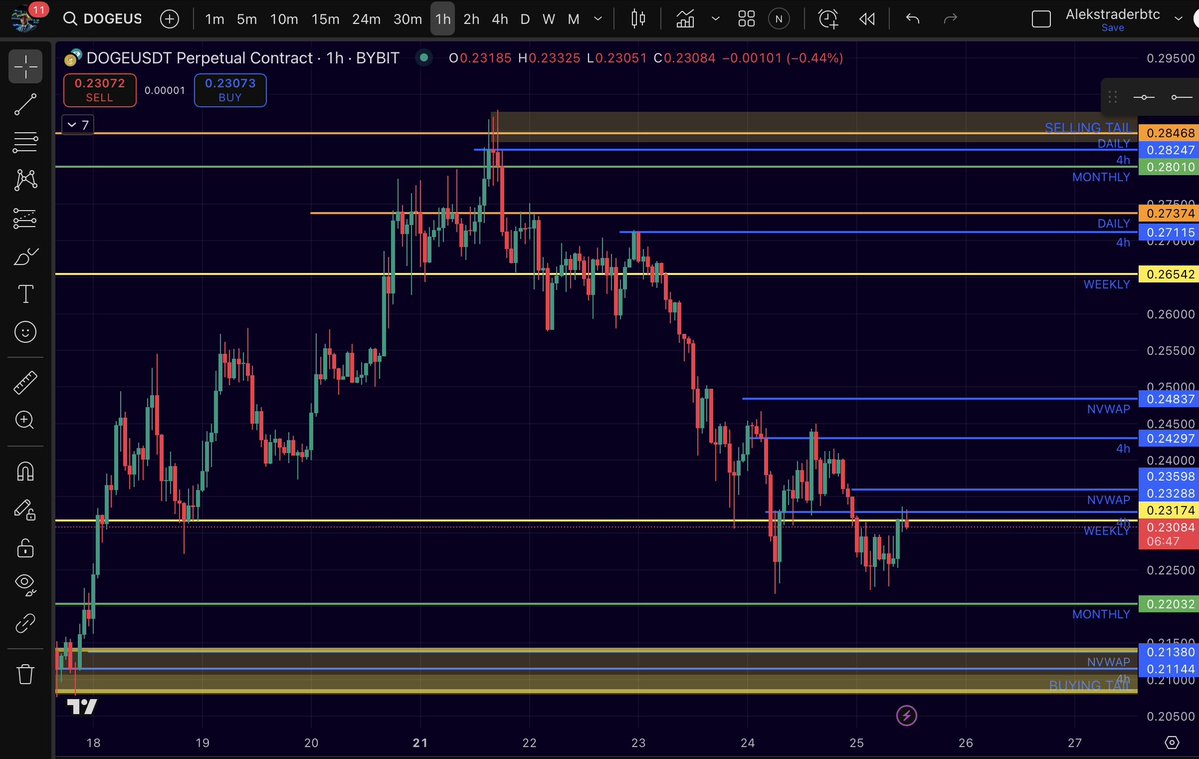Screen dimensions: 1199x759
Task: Select the pattern drawing tool
Action: coord(25,180)
